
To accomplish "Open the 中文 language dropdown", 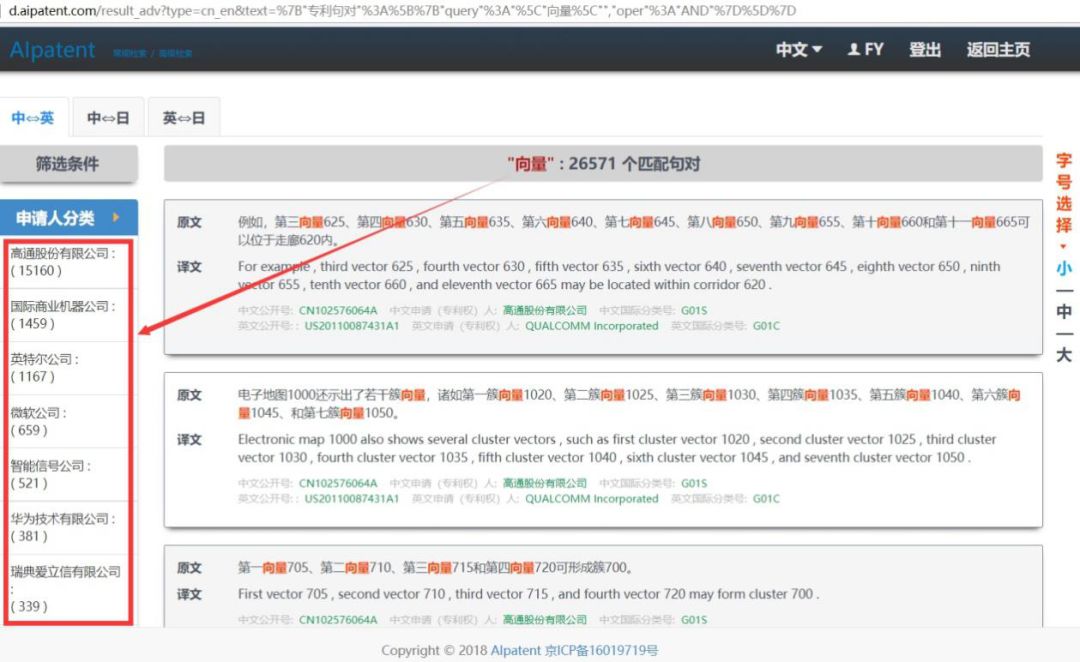I will 797,49.
